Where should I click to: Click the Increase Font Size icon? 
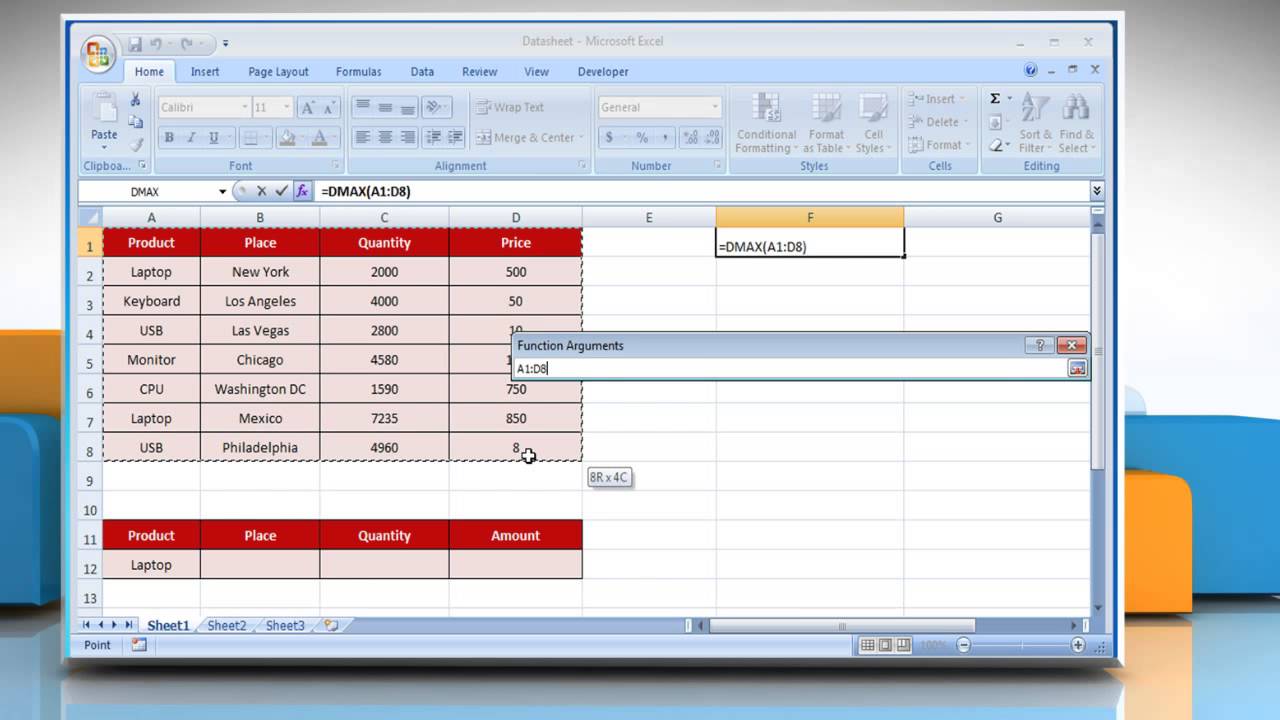click(x=308, y=107)
